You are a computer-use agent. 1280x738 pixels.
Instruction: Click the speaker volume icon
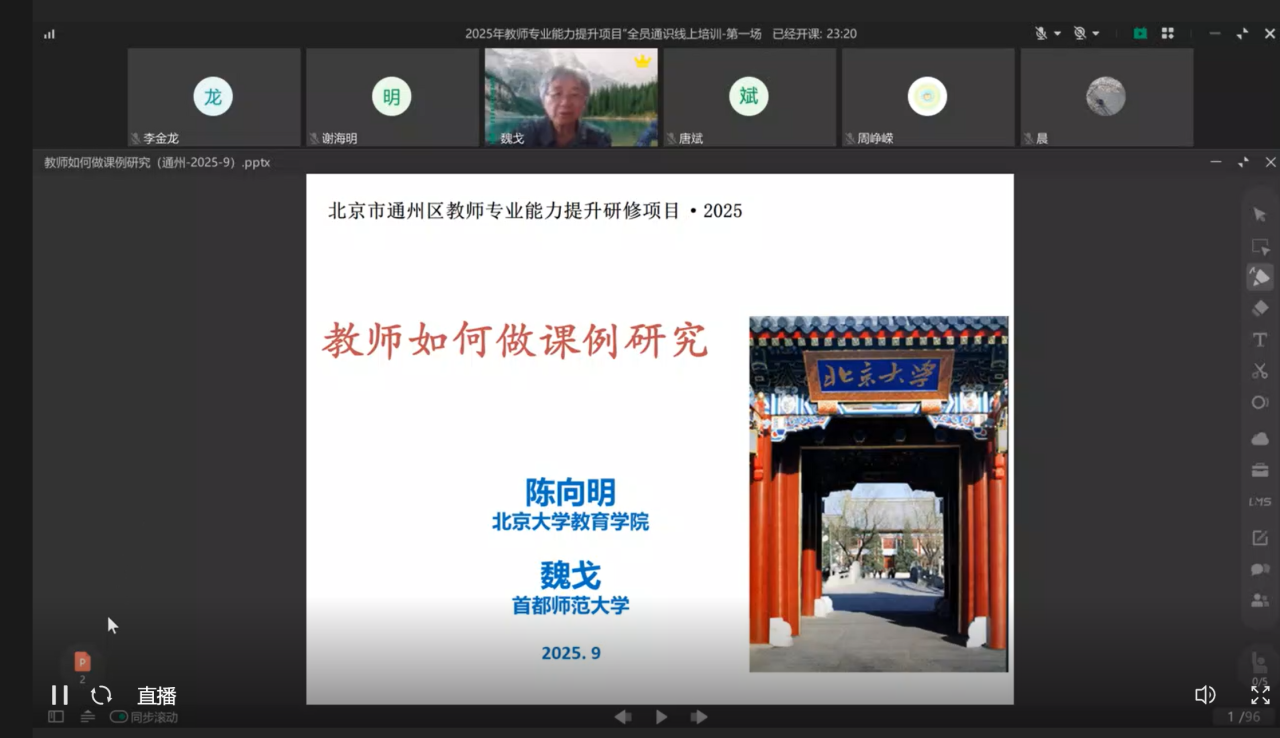point(1205,695)
